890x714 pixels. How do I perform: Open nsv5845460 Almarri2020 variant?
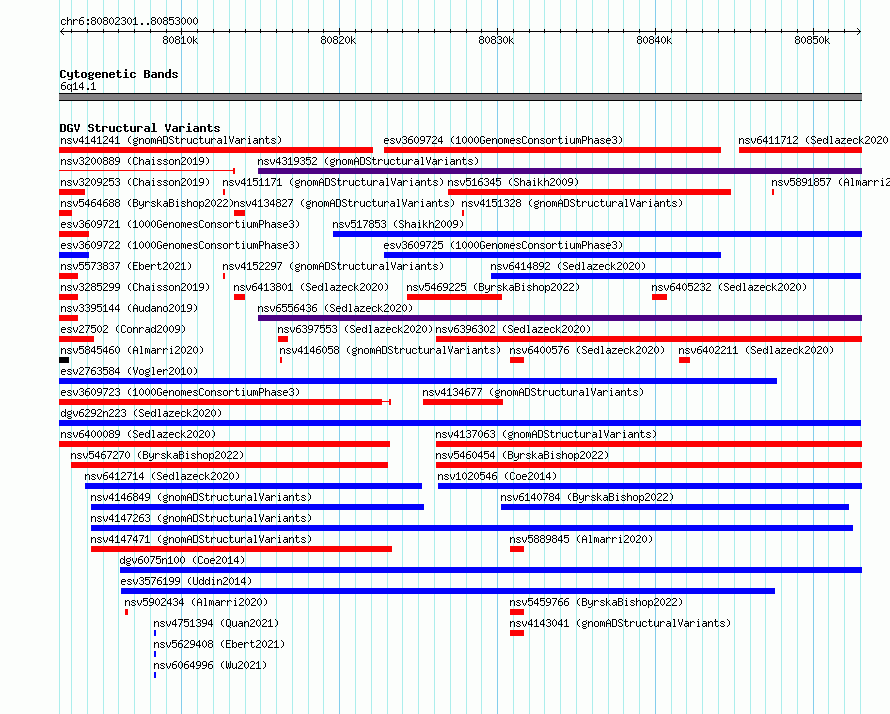click(132, 350)
